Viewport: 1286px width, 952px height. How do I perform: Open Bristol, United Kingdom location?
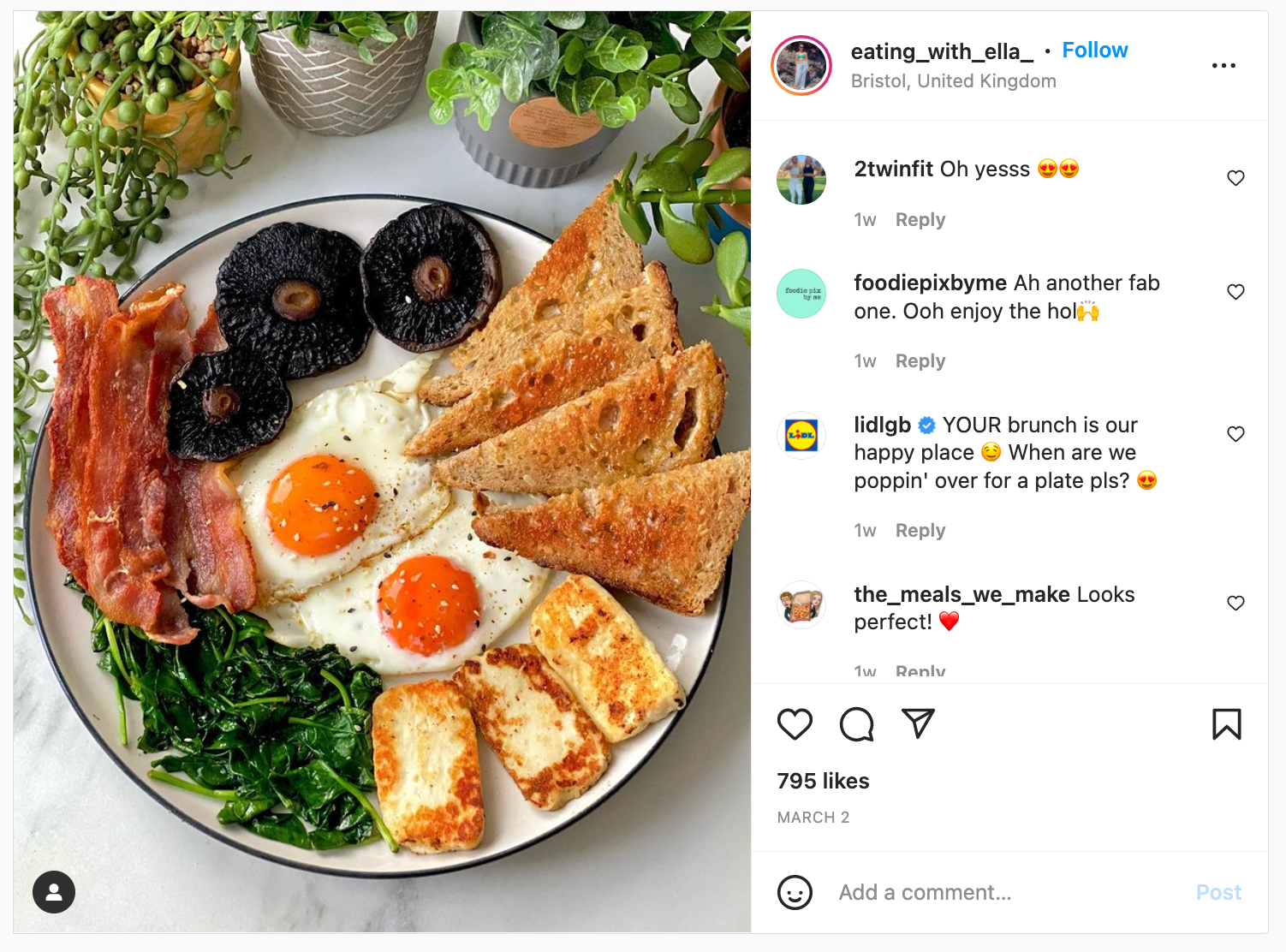tap(953, 81)
